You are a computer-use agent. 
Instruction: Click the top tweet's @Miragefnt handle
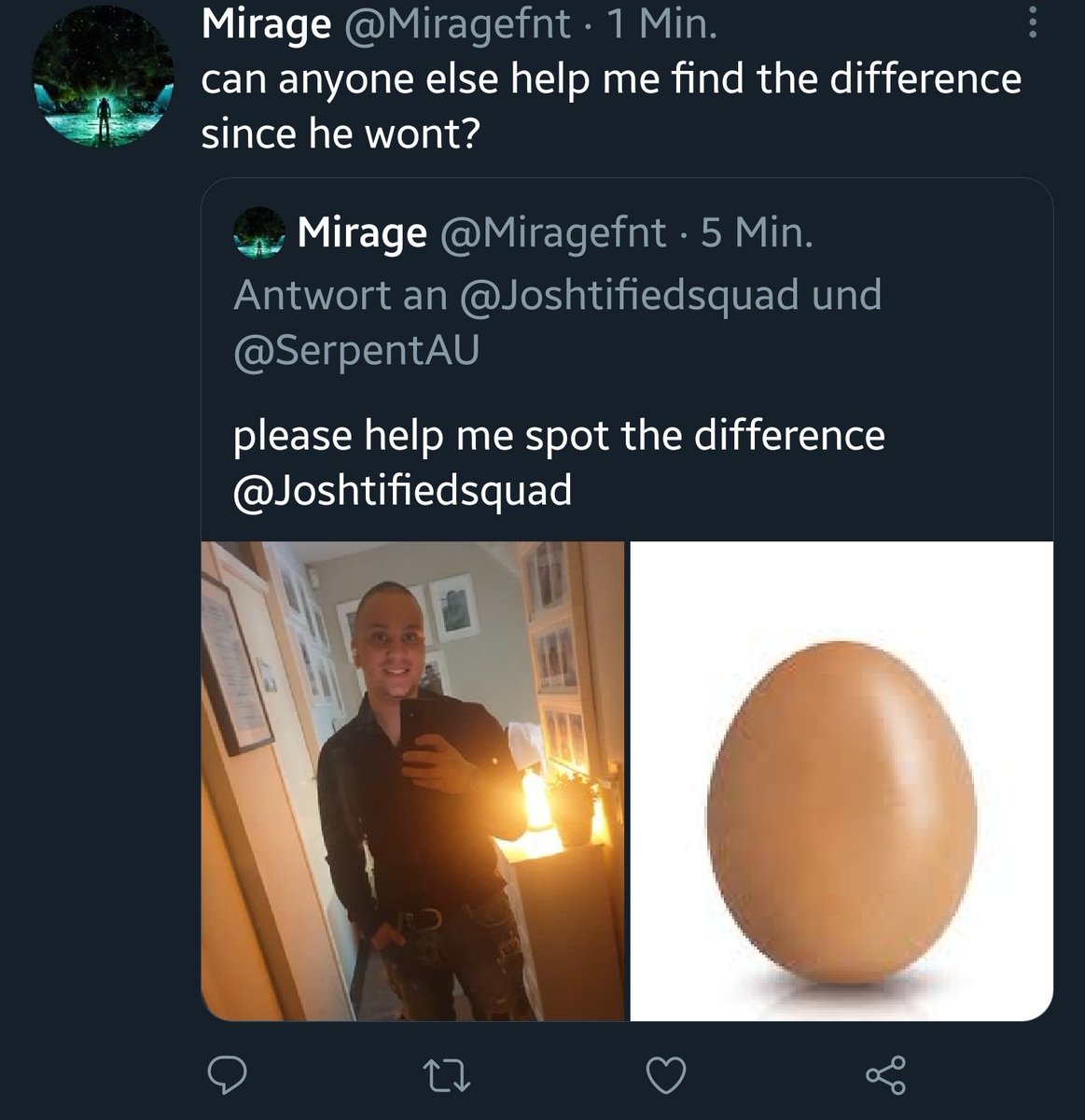tap(457, 24)
